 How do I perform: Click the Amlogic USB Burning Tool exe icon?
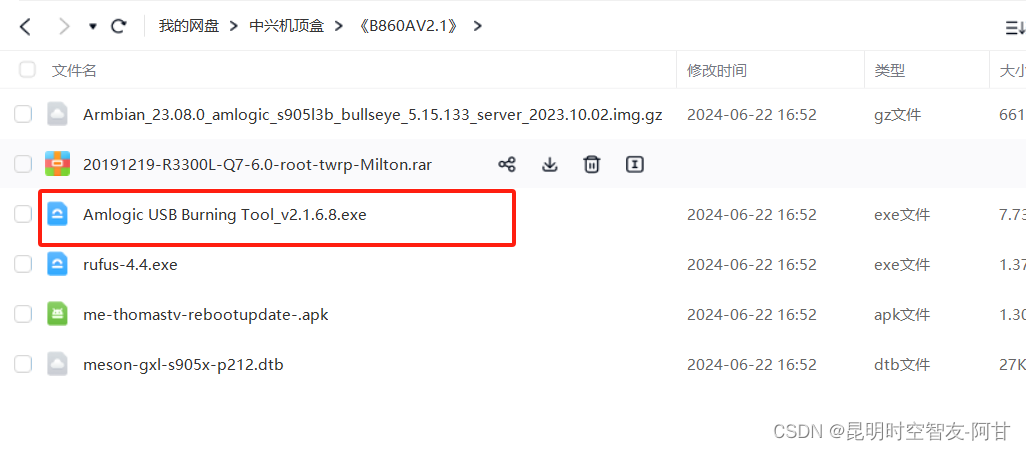(58, 214)
